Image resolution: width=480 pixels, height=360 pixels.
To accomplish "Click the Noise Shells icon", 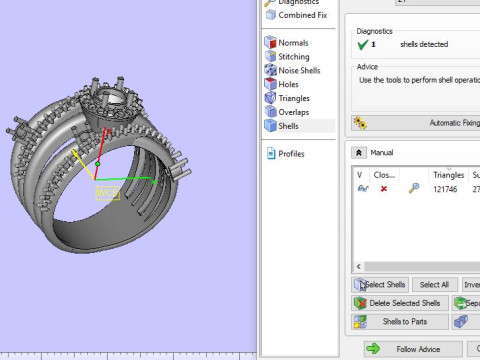I will (270, 70).
